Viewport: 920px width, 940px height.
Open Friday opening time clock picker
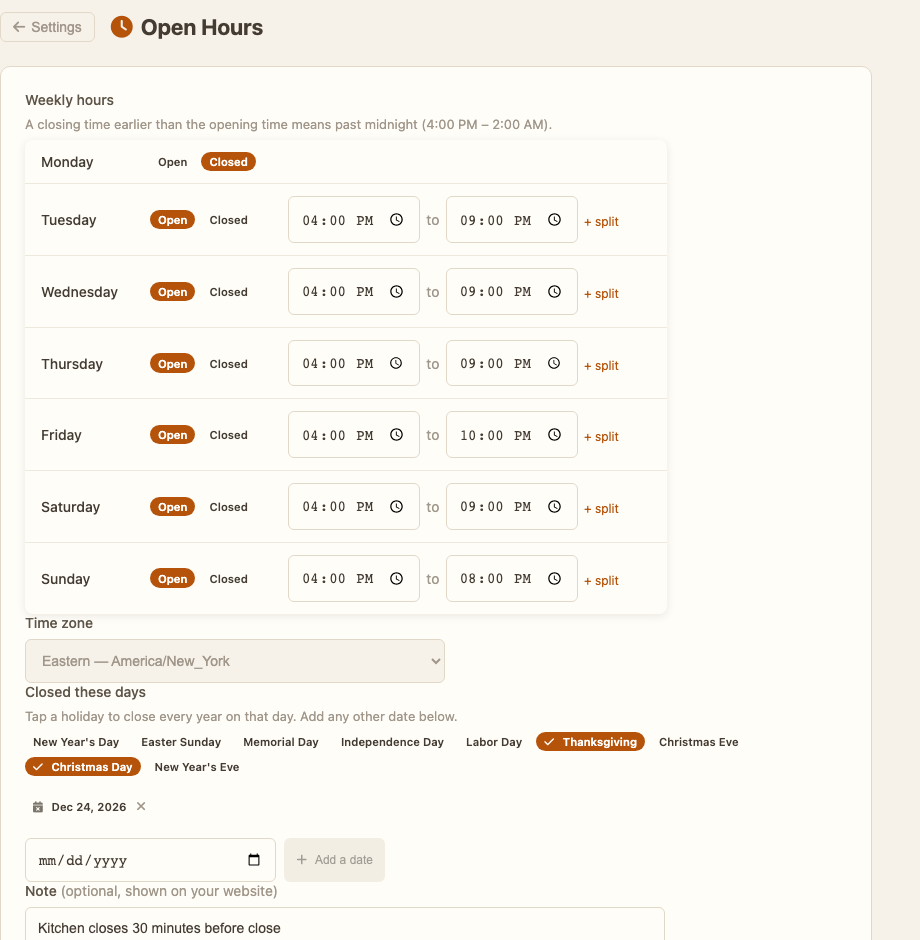pyautogui.click(x=396, y=435)
